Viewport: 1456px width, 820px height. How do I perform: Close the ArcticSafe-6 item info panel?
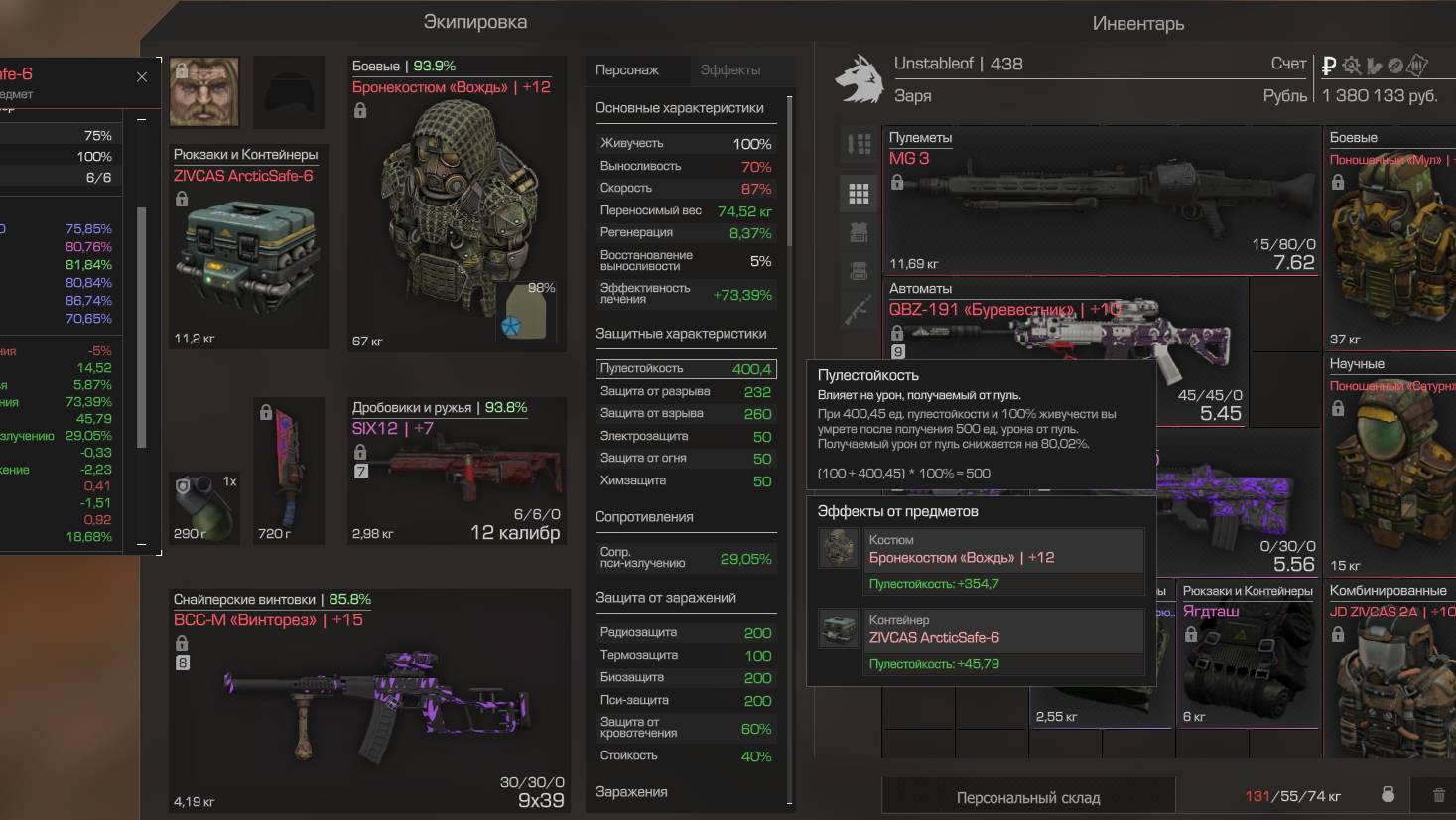tap(142, 76)
